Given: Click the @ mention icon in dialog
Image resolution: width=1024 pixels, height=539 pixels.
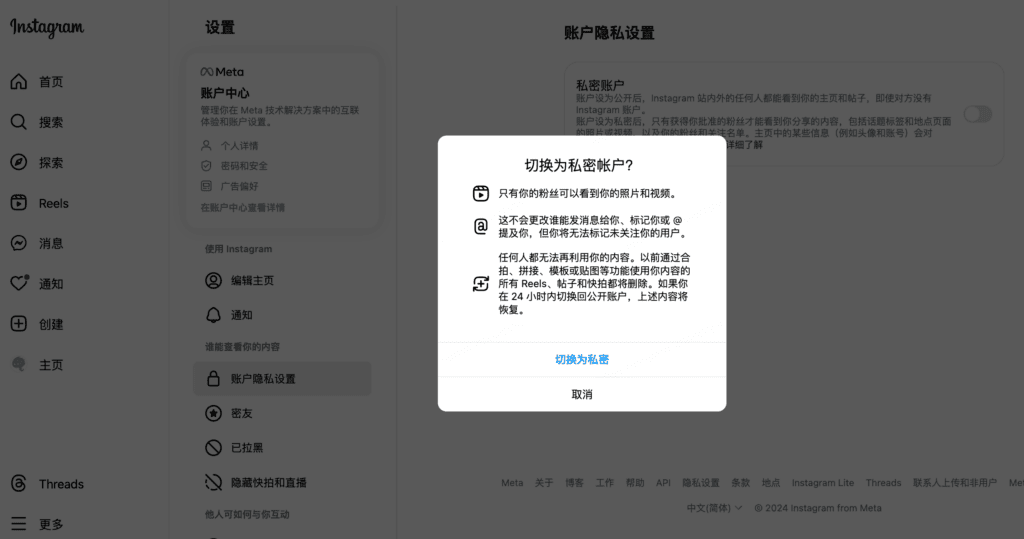Looking at the screenshot, I should click(x=481, y=227).
